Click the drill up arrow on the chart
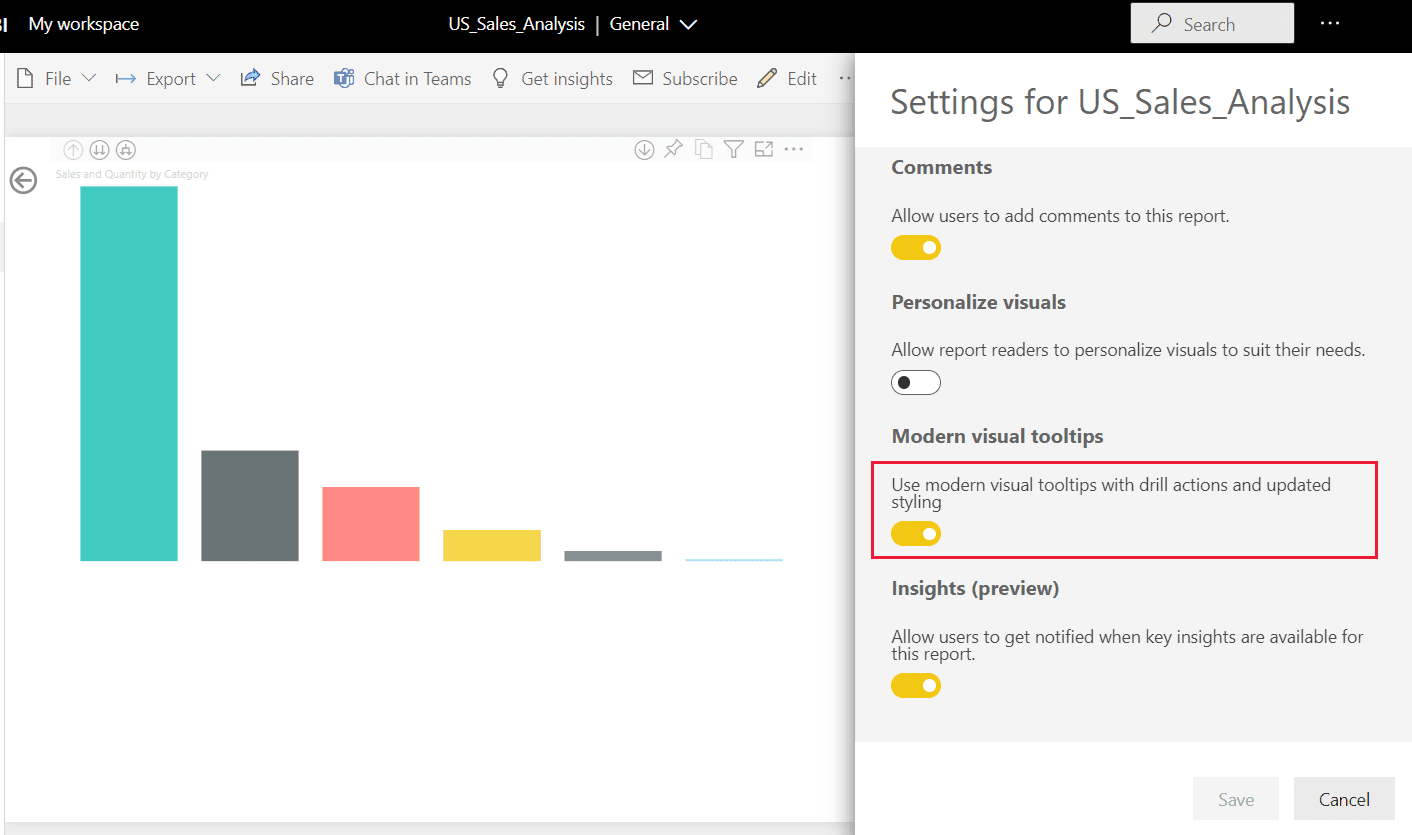Image resolution: width=1412 pixels, height=835 pixels. 73,148
